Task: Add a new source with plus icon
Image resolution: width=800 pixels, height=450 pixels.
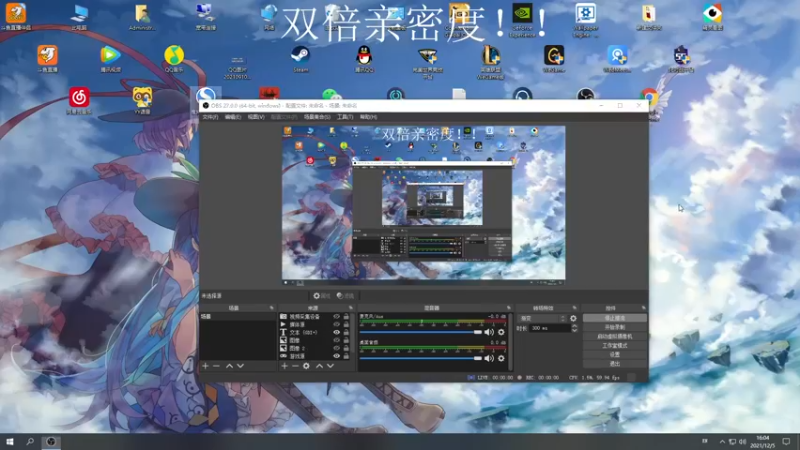Action: (x=285, y=366)
